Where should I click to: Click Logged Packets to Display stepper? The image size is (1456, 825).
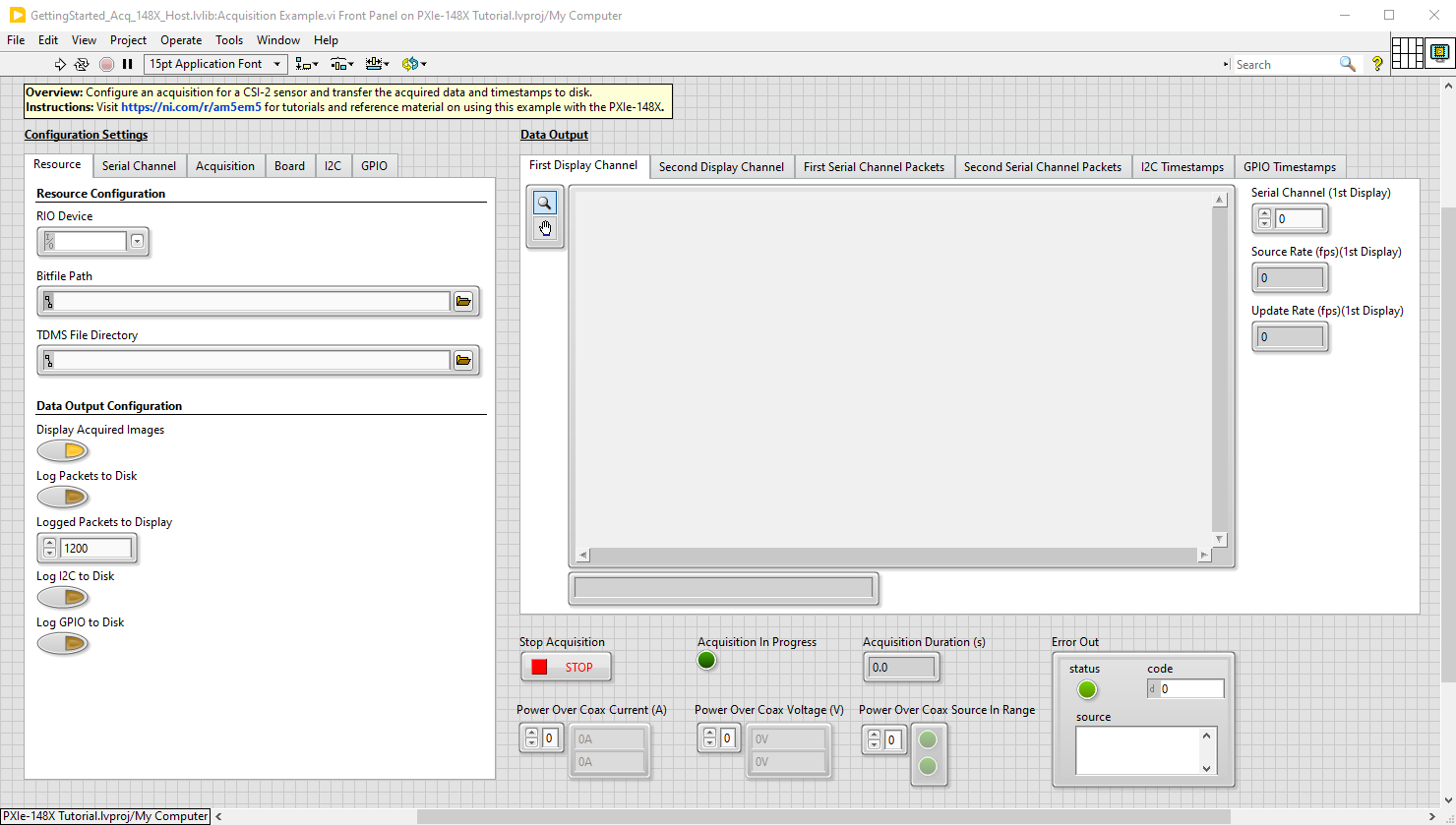(x=50, y=548)
